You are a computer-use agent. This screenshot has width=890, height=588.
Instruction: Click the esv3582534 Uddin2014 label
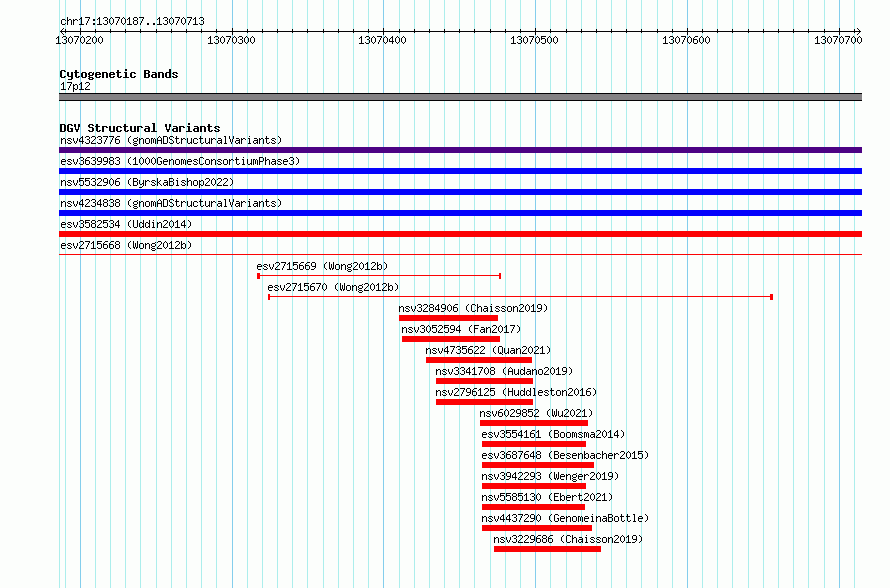click(126, 224)
